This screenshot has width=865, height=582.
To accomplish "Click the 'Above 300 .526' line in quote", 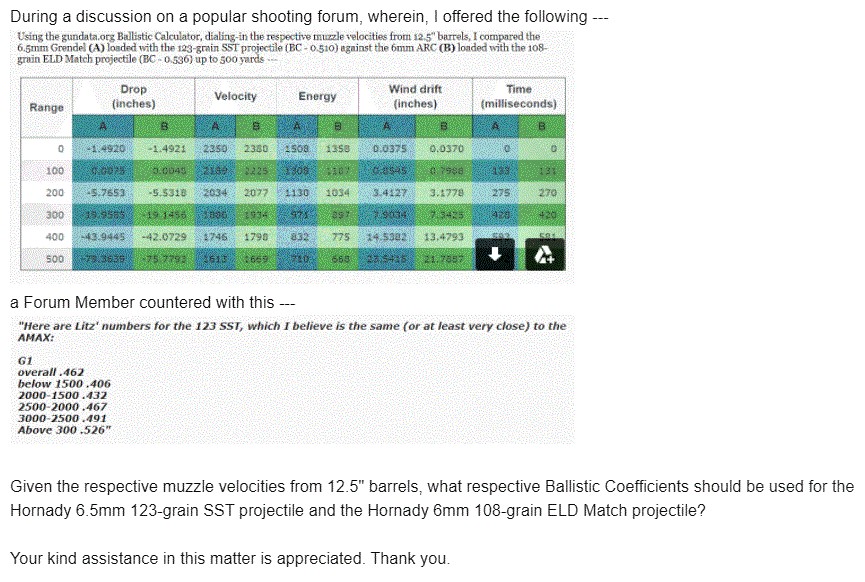I will pyautogui.click(x=64, y=430).
